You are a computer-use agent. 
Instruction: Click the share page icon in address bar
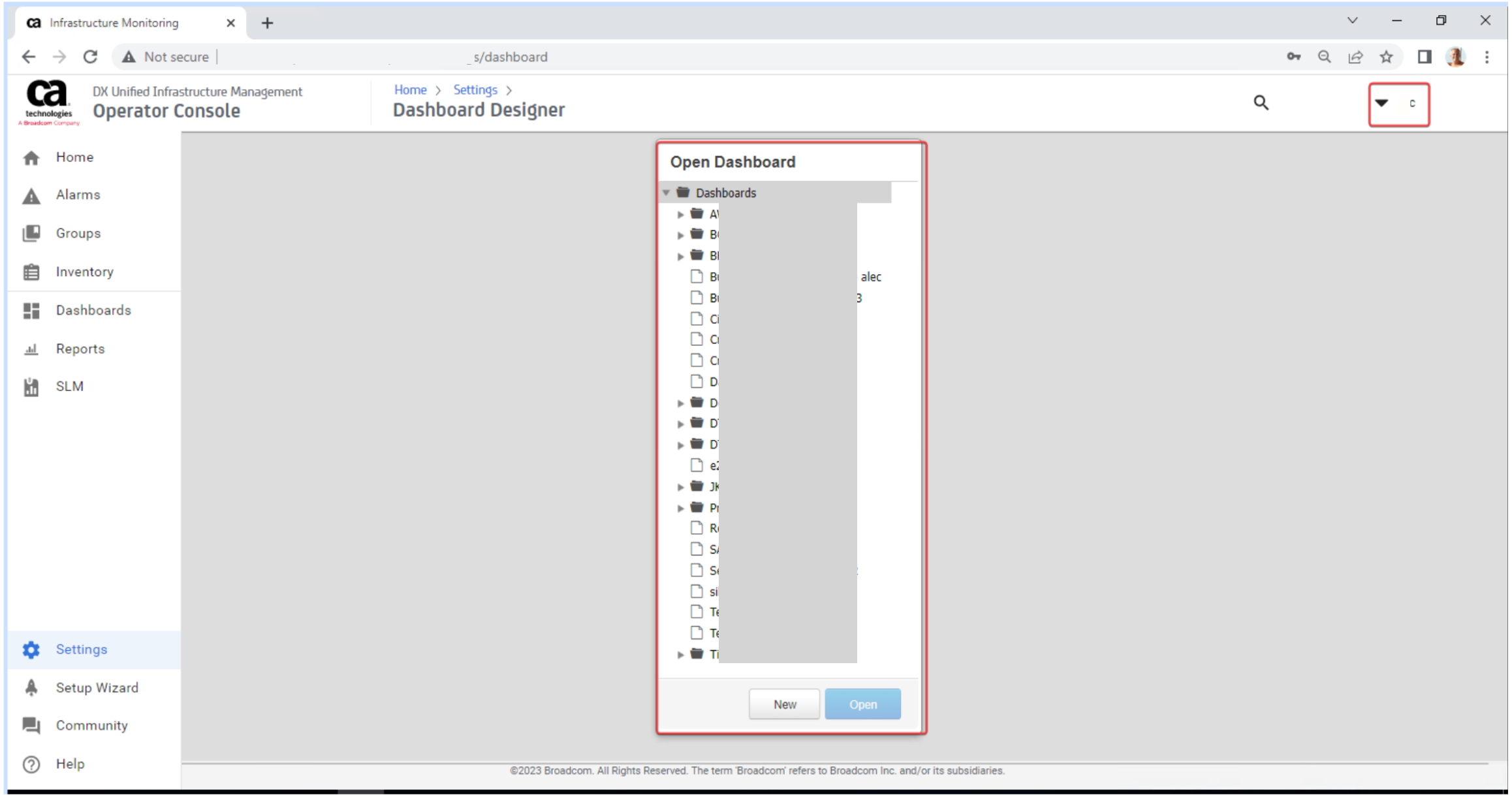coord(1355,57)
